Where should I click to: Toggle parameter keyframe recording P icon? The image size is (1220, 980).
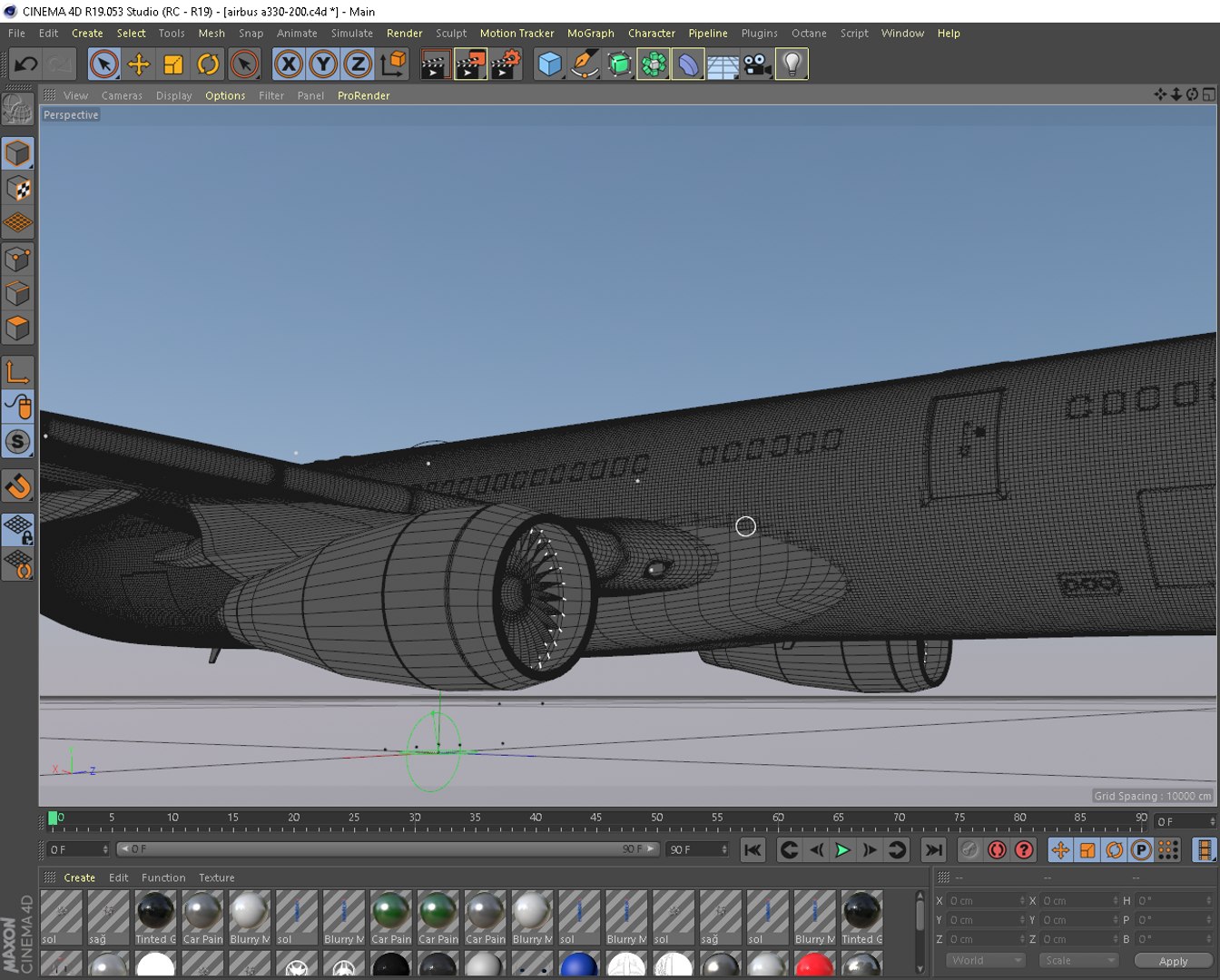1141,850
